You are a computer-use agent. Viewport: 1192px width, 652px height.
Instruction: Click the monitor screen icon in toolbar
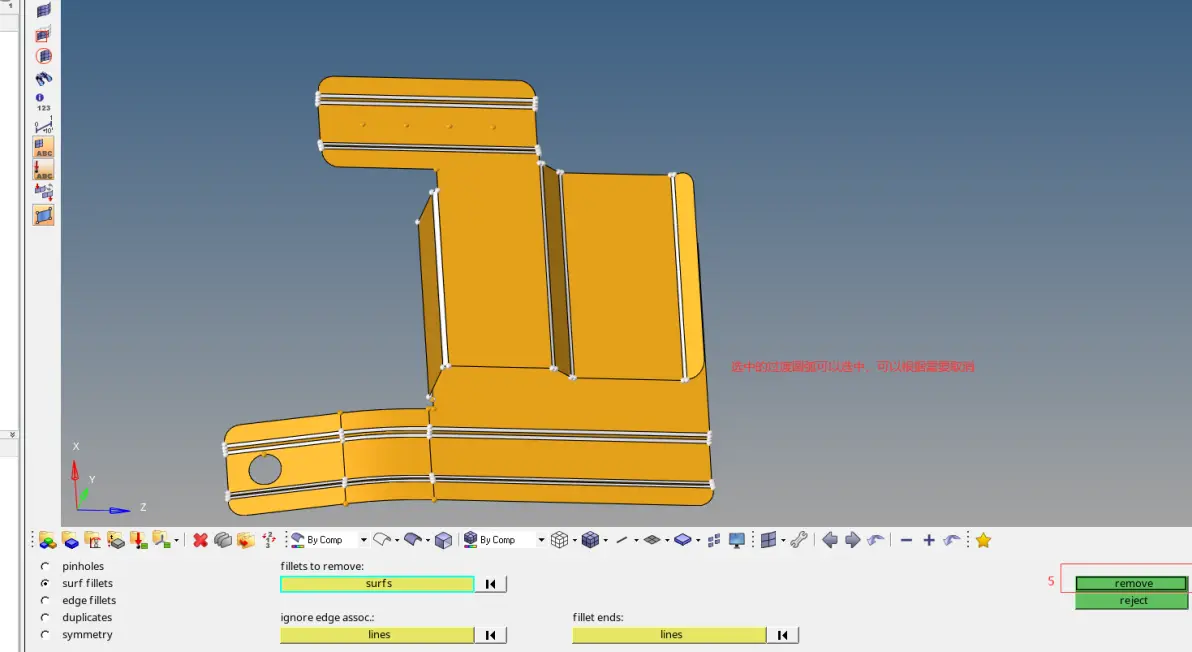tap(737, 540)
